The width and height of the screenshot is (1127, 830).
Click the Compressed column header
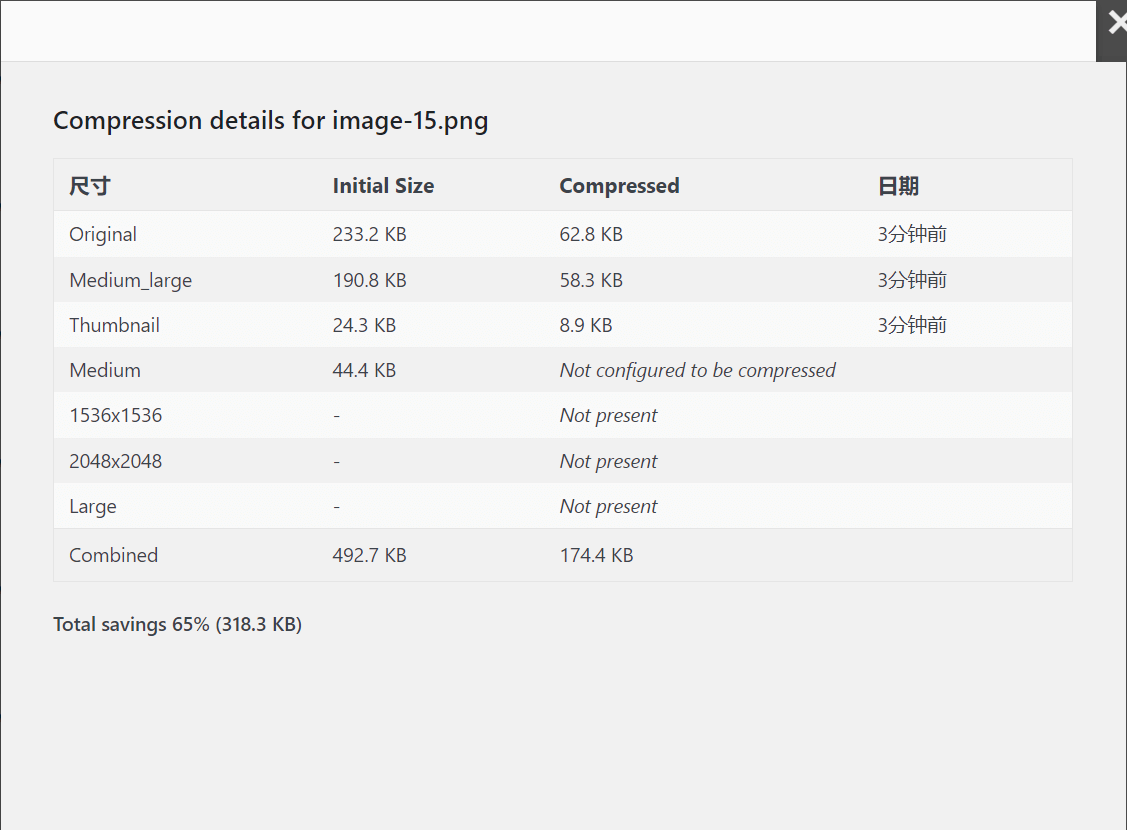point(619,186)
